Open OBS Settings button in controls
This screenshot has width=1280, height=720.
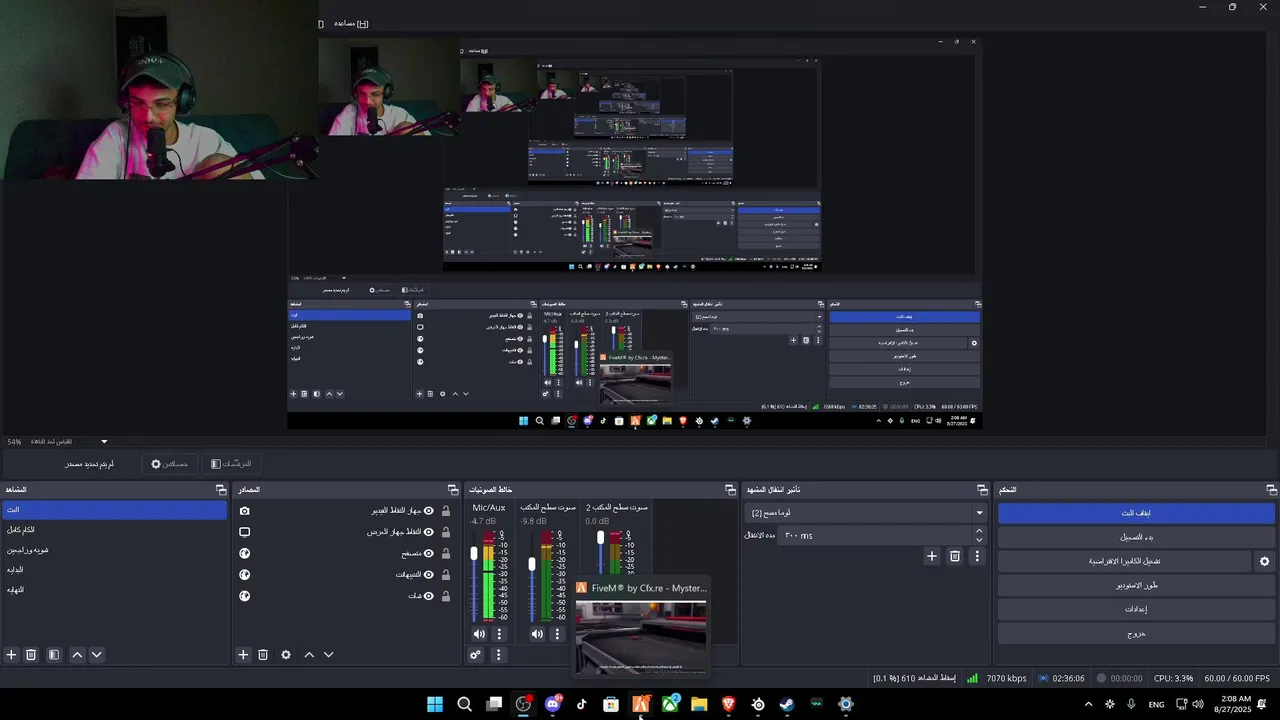[x=1136, y=610]
